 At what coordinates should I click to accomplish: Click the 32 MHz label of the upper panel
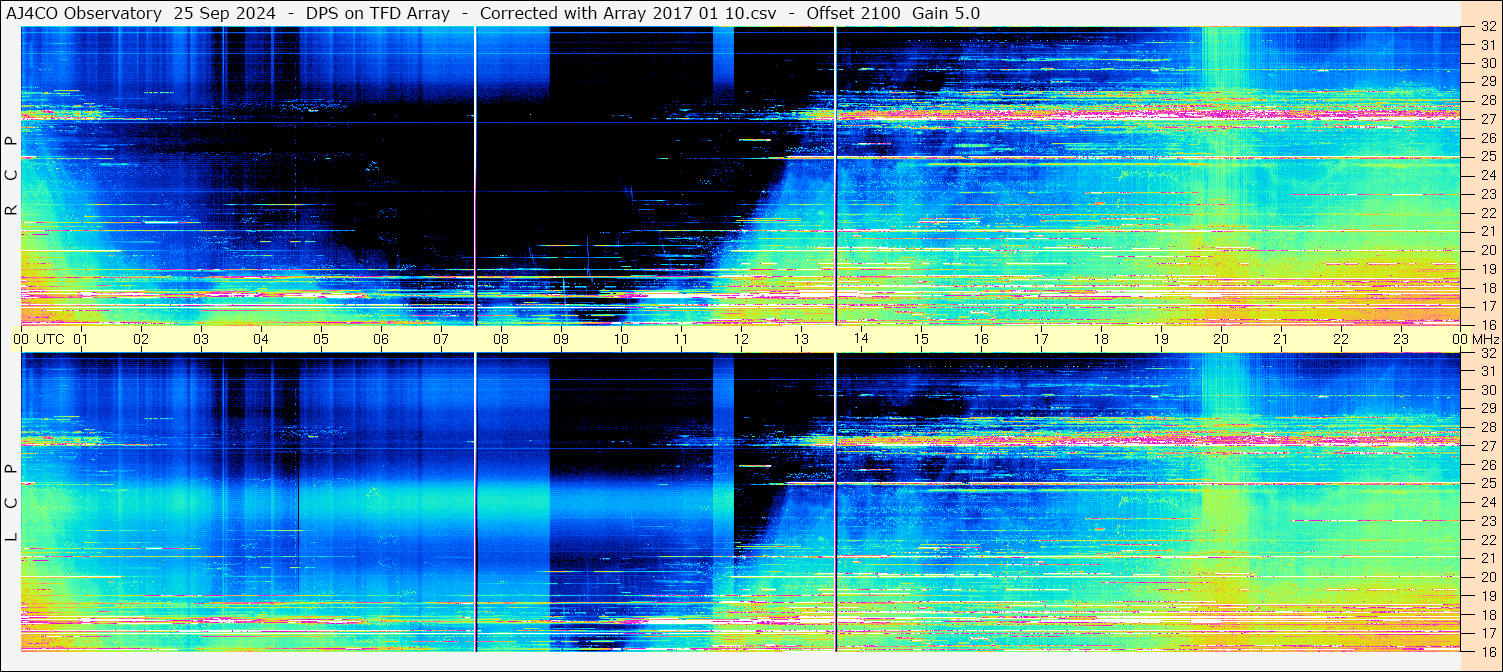point(1487,27)
